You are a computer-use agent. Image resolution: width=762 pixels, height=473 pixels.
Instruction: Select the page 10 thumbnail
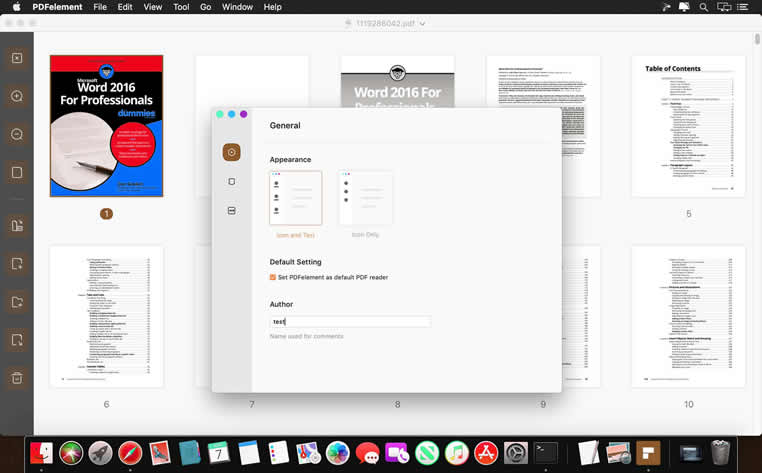coord(688,316)
